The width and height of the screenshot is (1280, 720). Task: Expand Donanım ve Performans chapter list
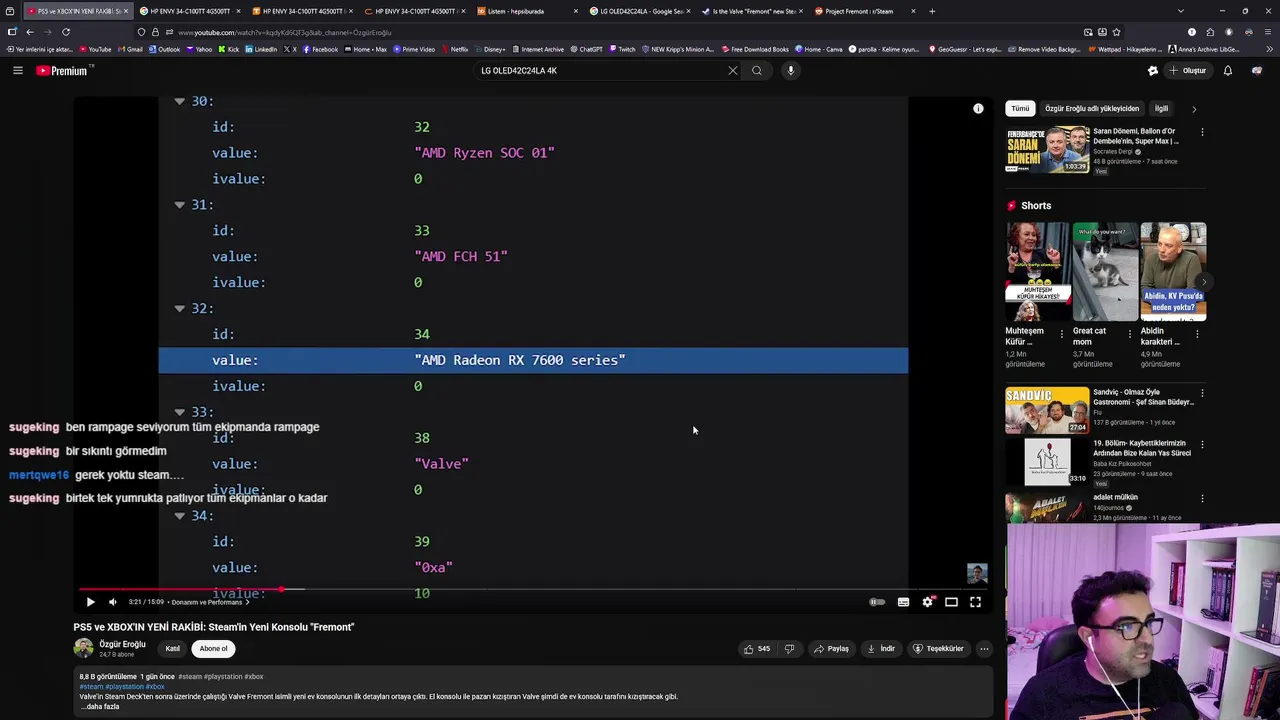(210, 602)
